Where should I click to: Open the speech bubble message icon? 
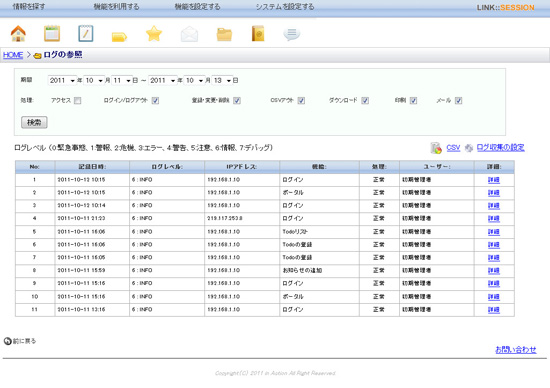click(291, 34)
